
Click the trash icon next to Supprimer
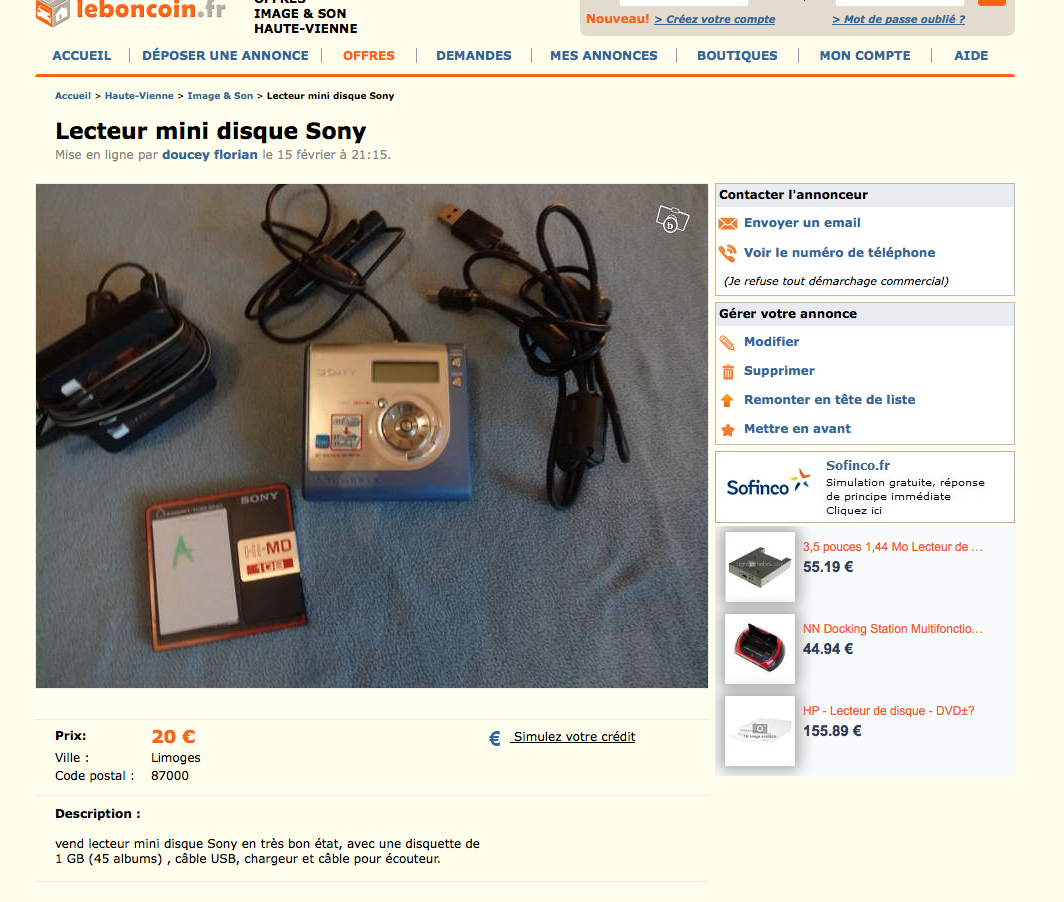727,371
